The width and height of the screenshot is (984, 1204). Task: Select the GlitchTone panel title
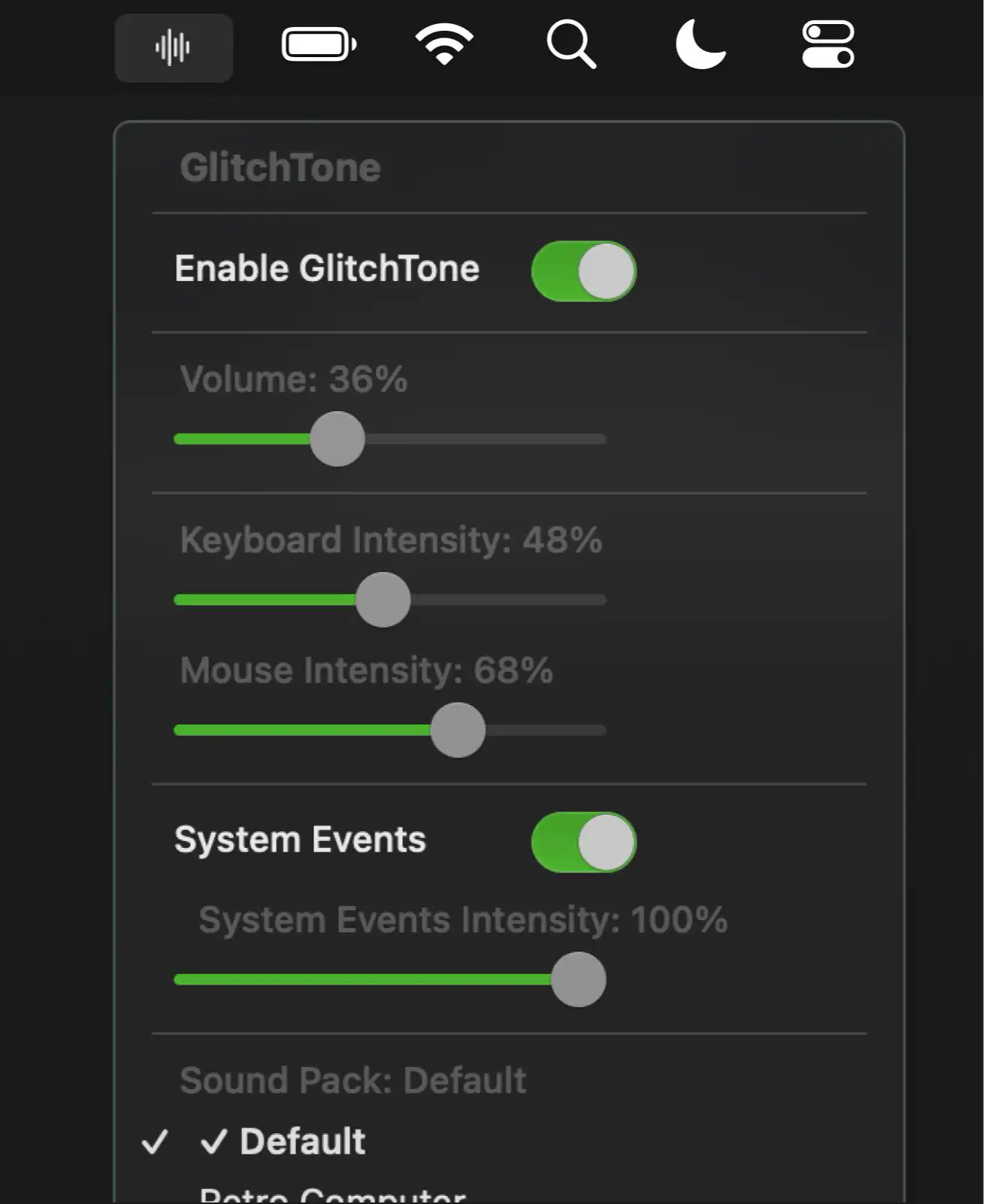point(281,167)
